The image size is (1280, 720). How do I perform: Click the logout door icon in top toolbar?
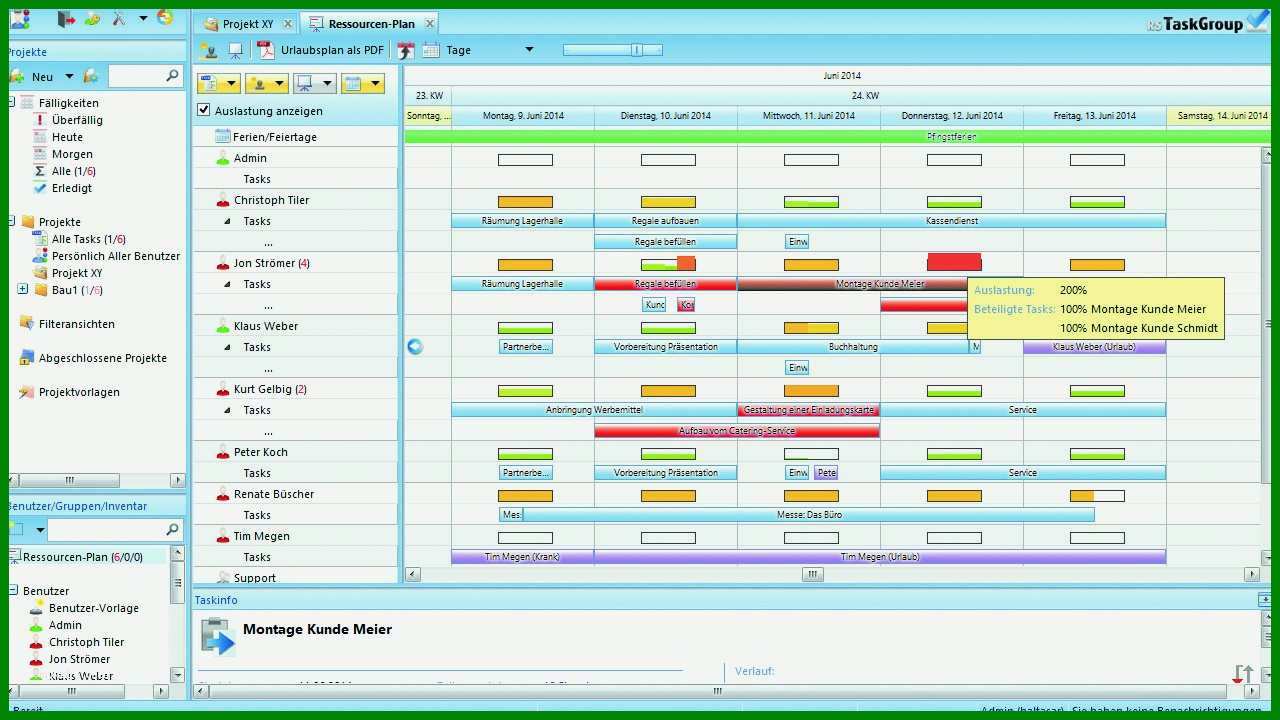pyautogui.click(x=66, y=19)
